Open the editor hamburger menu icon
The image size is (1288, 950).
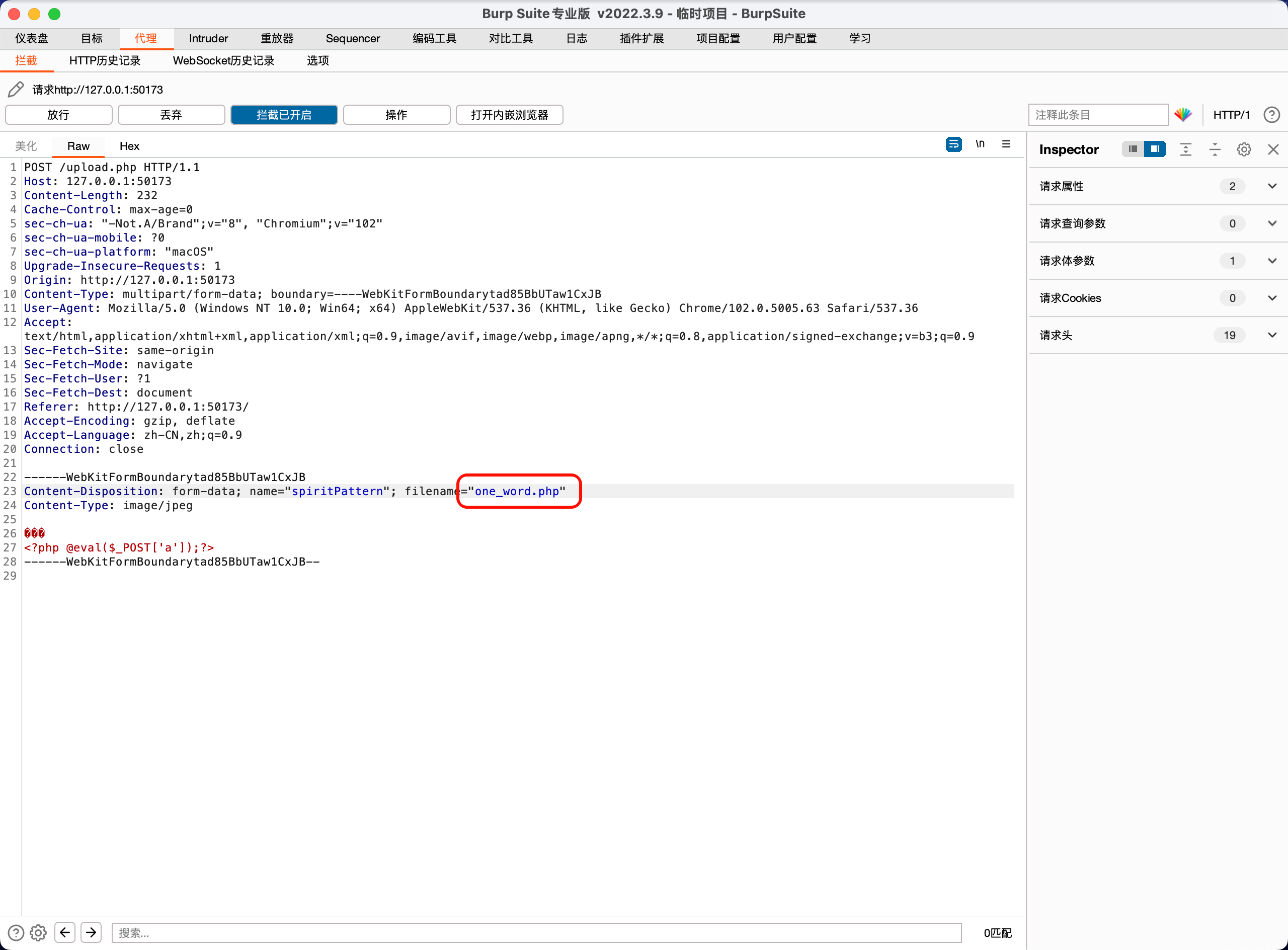1006,144
